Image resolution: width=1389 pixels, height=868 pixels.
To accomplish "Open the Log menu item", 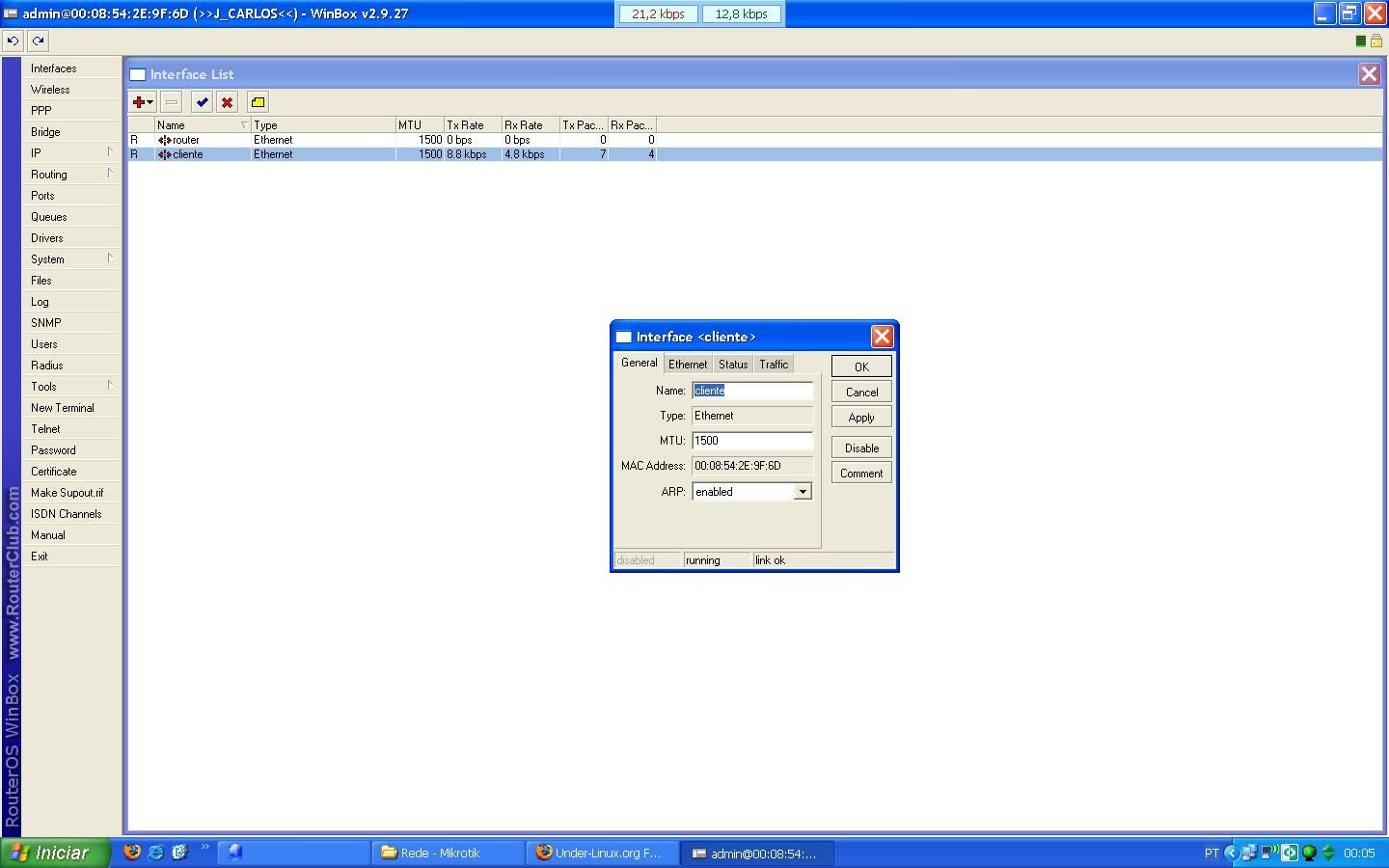I will tap(72, 302).
